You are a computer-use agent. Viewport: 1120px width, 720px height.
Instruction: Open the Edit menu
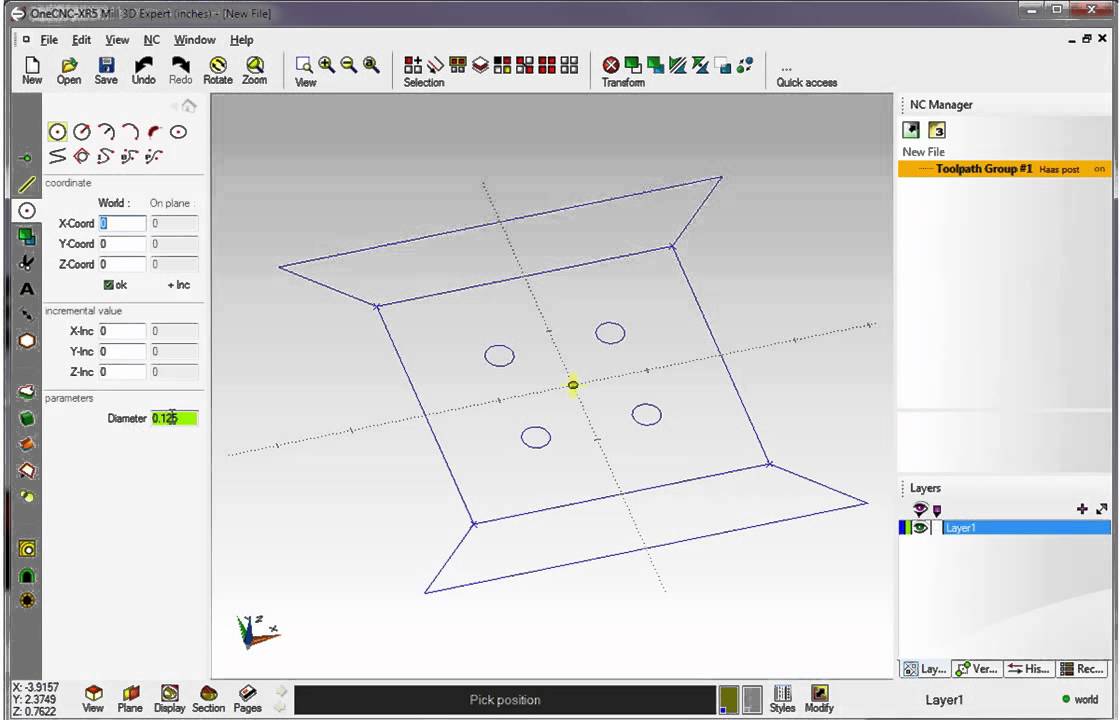click(x=81, y=40)
